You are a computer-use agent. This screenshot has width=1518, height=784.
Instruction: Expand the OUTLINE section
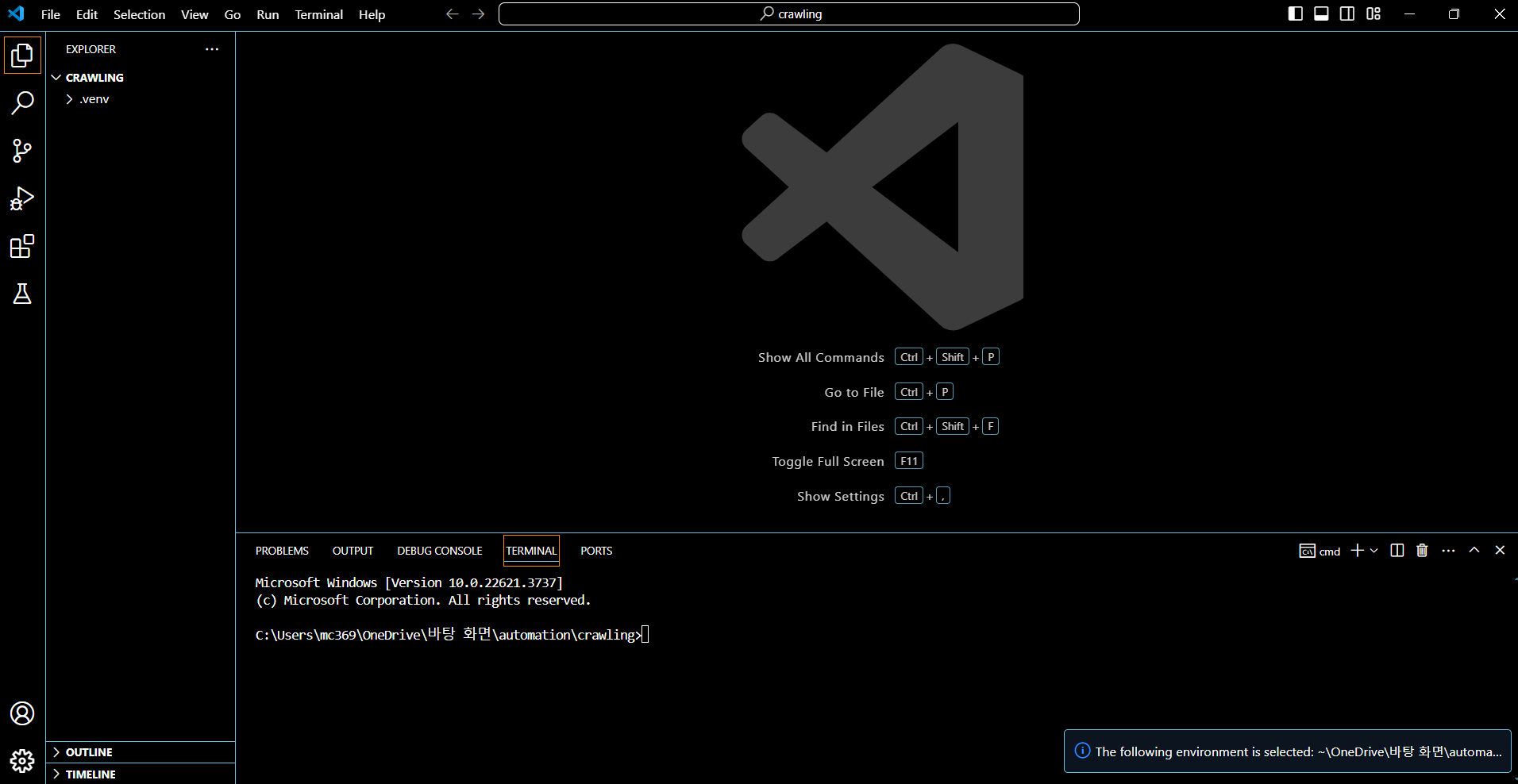141,752
